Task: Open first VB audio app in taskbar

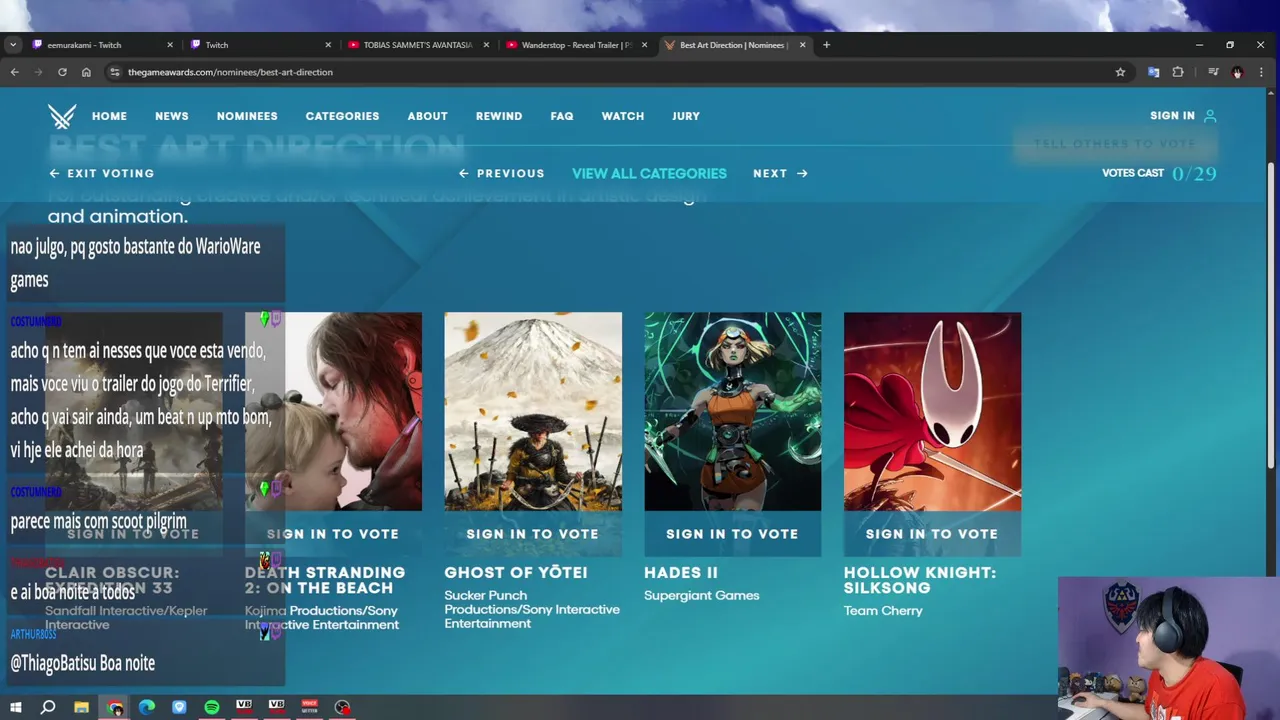Action: coord(244,707)
